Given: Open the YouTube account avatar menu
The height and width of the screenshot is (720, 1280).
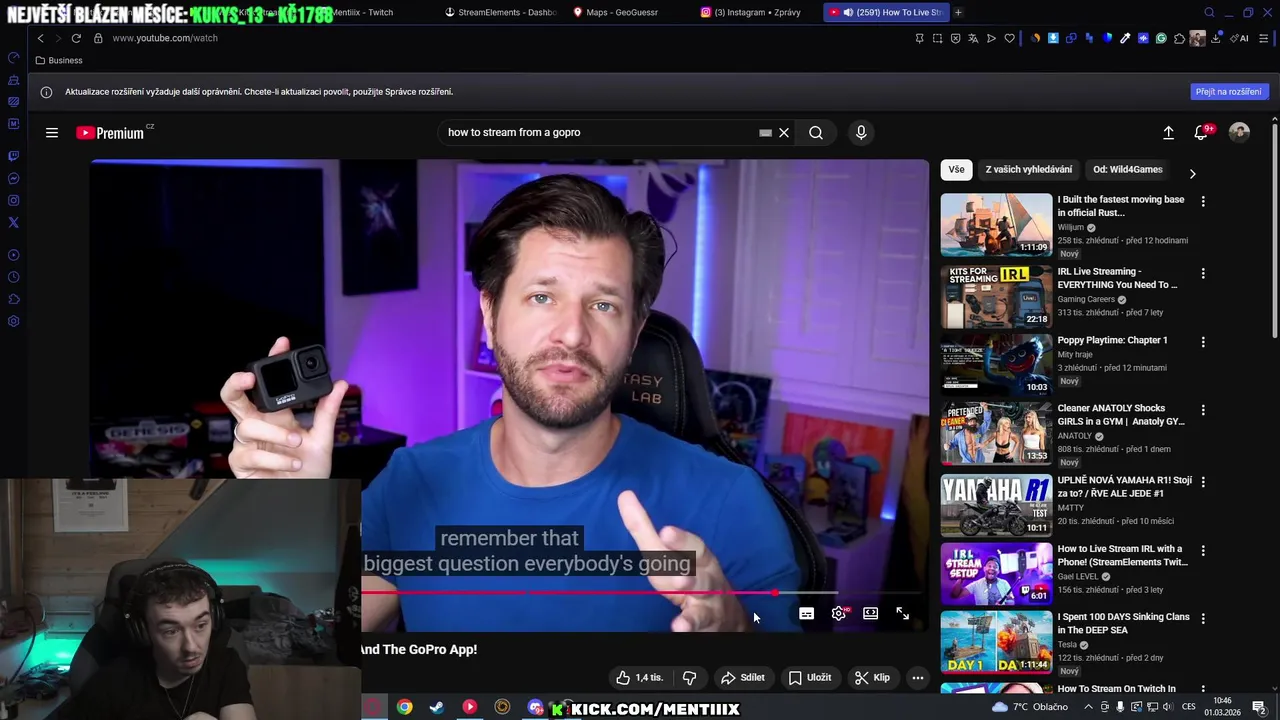Looking at the screenshot, I should pyautogui.click(x=1239, y=132).
